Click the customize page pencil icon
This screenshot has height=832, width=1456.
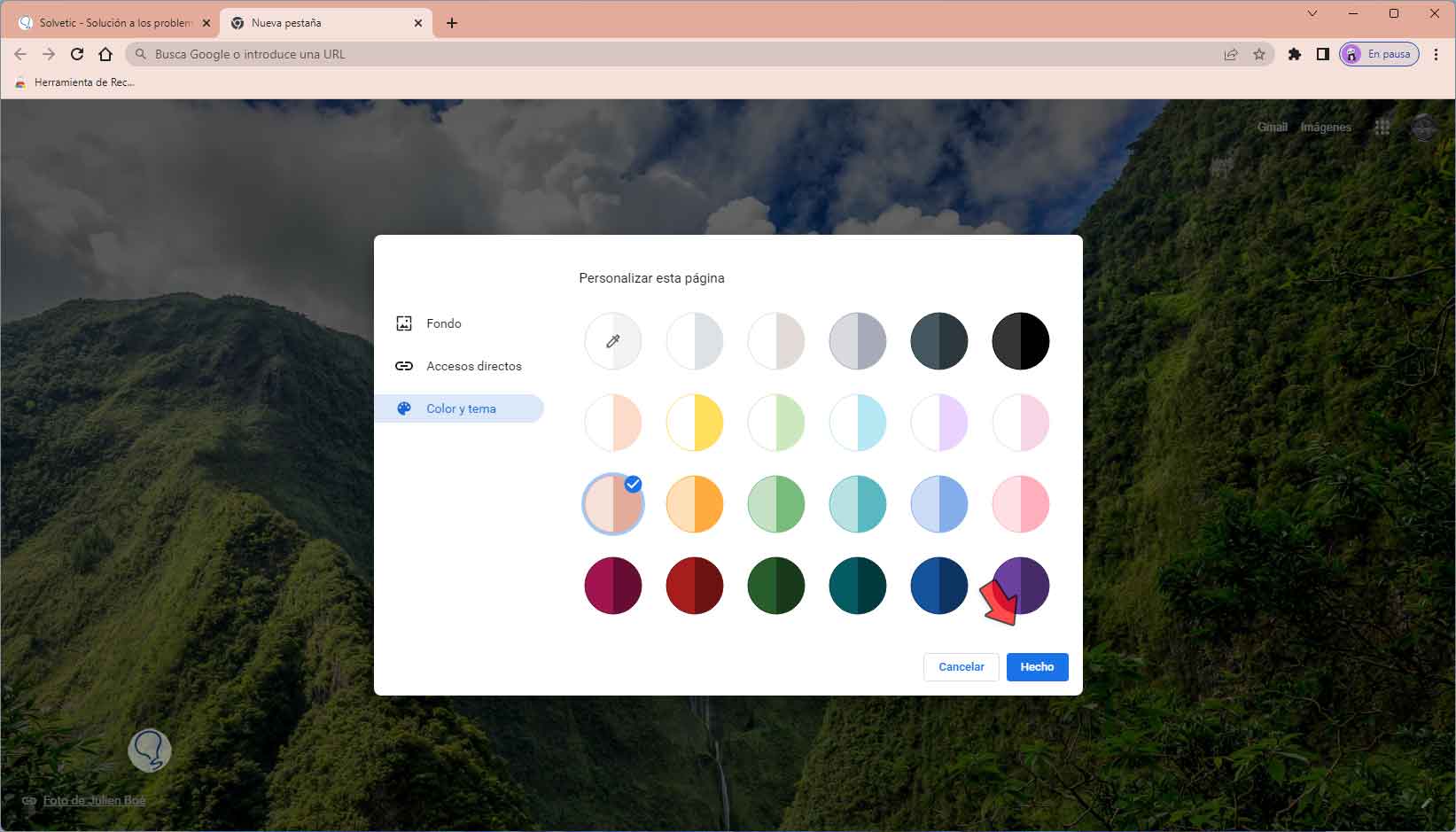(x=1426, y=804)
